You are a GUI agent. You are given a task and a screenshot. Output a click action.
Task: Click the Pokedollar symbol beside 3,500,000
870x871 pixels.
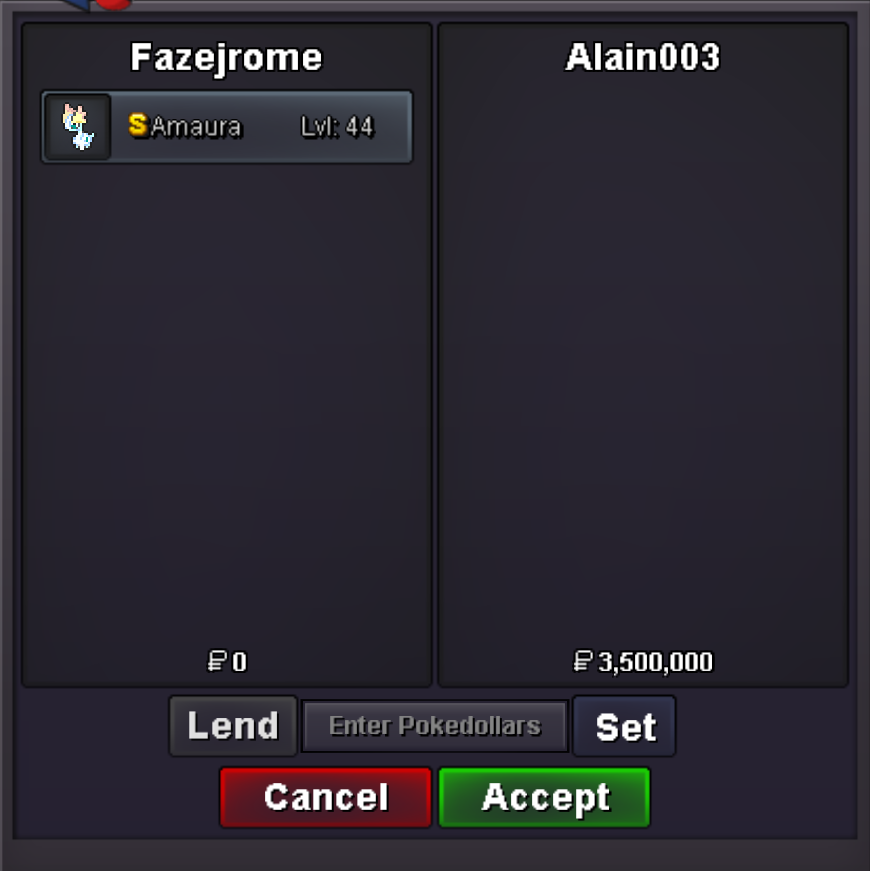coord(583,661)
